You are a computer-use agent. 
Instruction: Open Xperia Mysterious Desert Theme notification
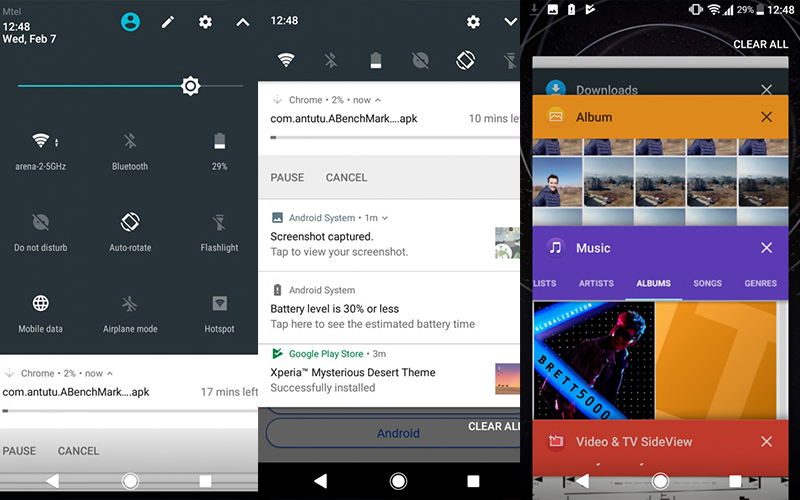coord(389,376)
